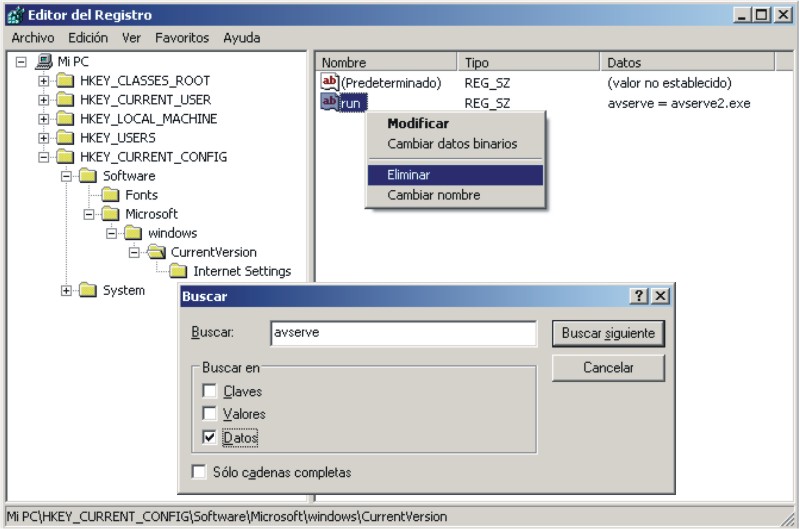Click the Internet Settings folder icon
799x529 pixels.
click(178, 271)
